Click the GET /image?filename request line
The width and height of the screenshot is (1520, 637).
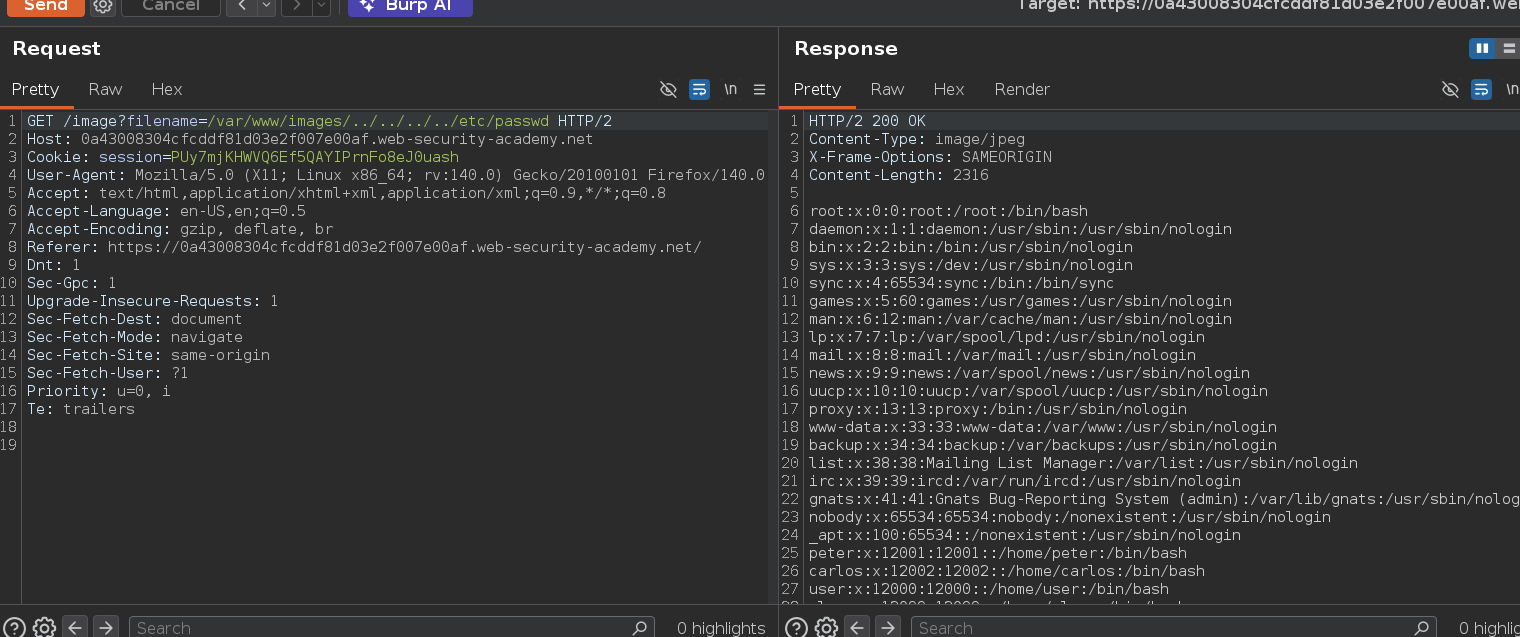click(319, 121)
